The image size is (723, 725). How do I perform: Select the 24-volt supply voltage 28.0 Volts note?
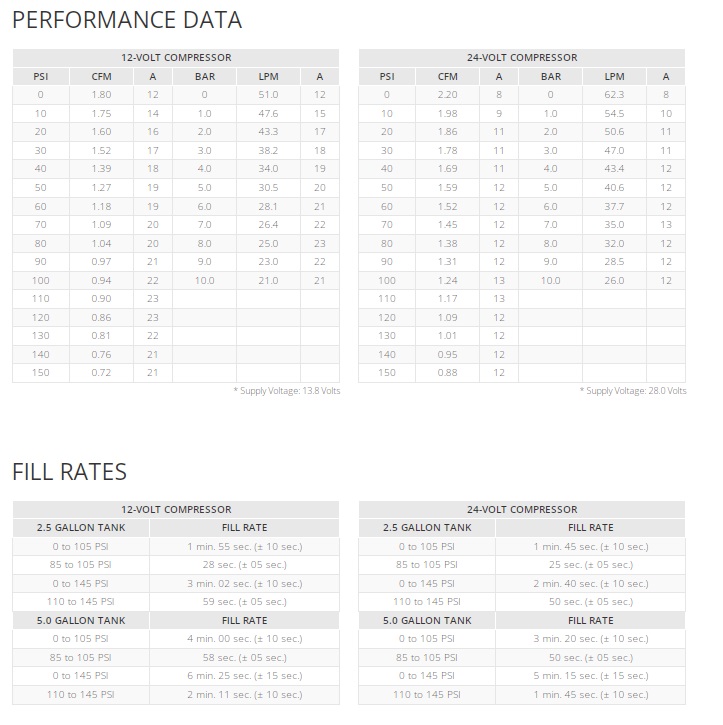tap(633, 390)
